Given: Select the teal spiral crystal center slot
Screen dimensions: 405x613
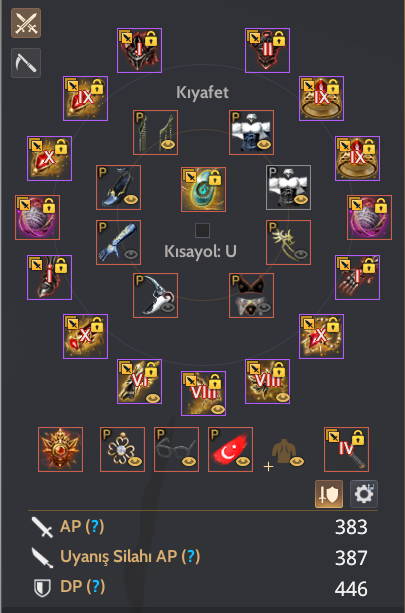Looking at the screenshot, I should pyautogui.click(x=203, y=190).
